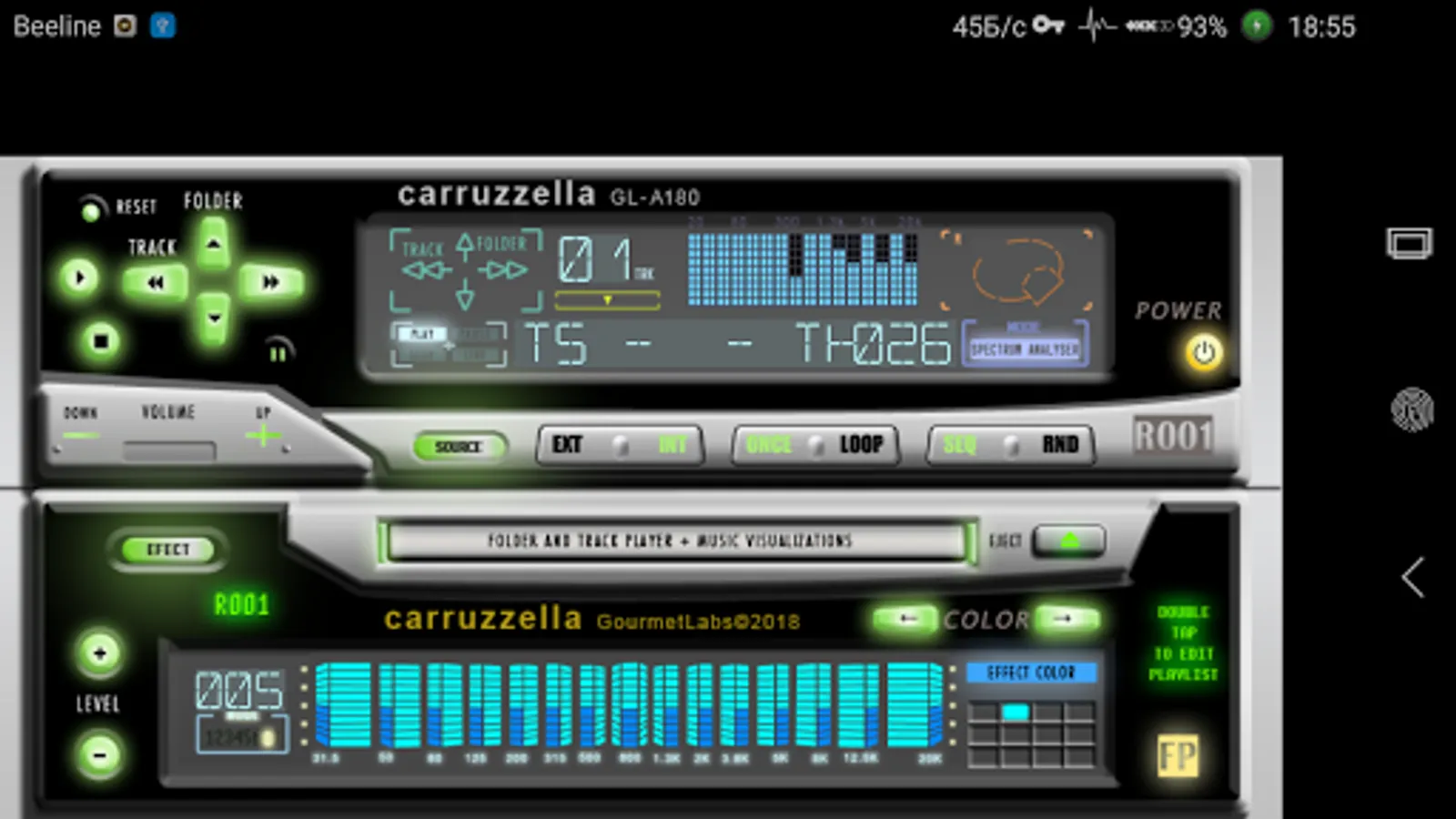The height and width of the screenshot is (819, 1456).
Task: Increase Level with the plus button
Action: [100, 652]
